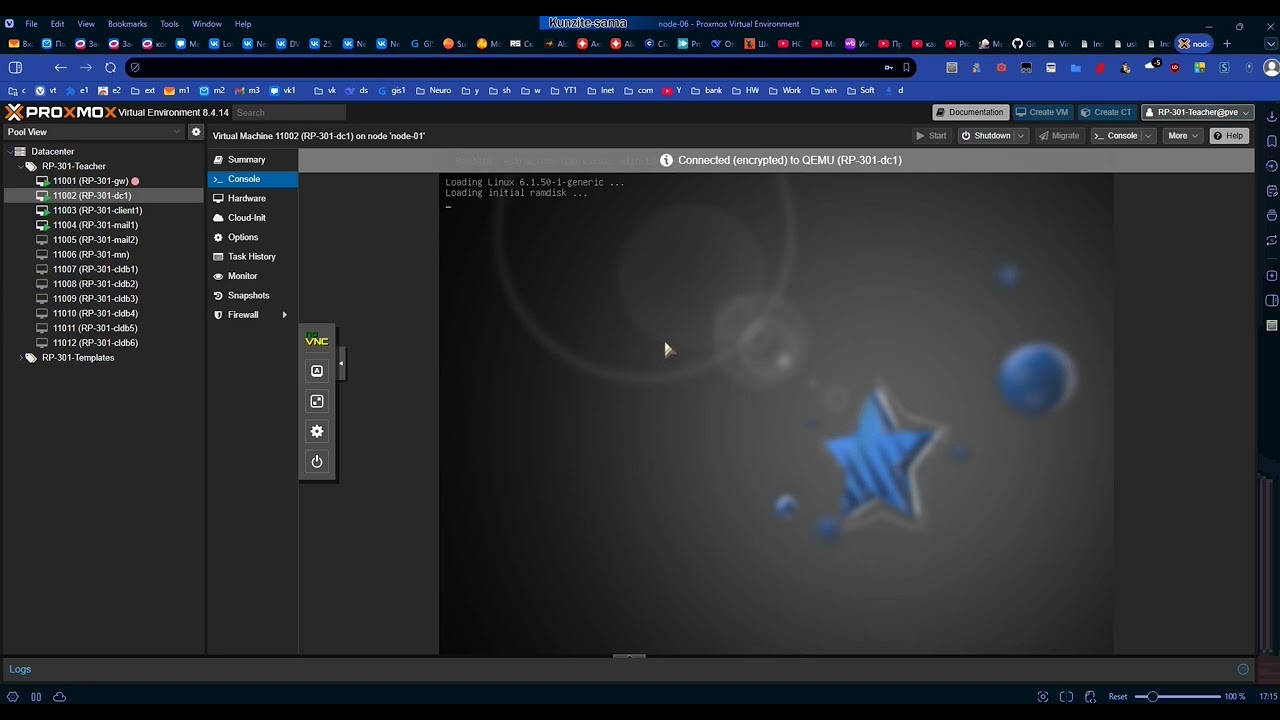
Task: Bookmark this page with the bookmark icon
Action: coord(906,68)
